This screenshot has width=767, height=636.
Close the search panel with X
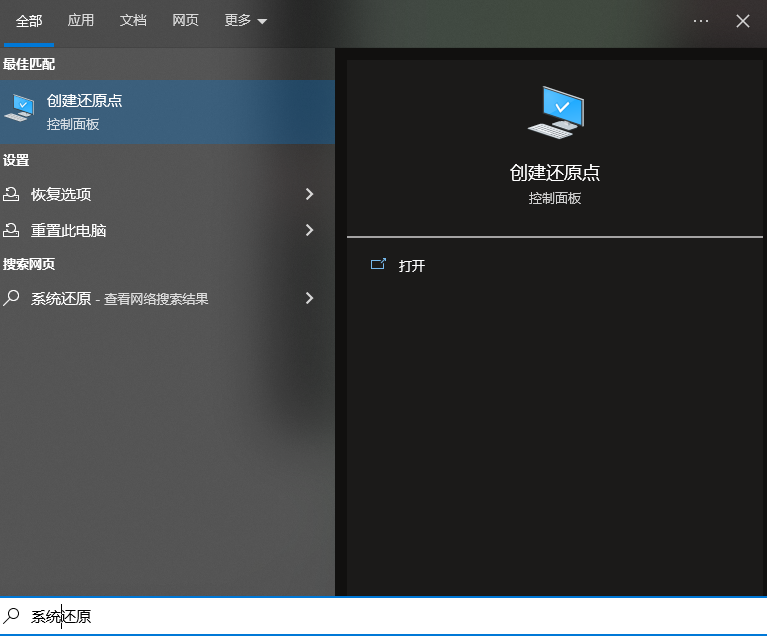(743, 21)
